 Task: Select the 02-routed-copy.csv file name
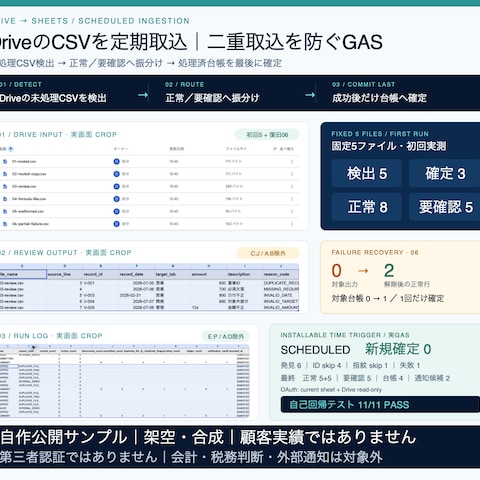(x=29, y=174)
